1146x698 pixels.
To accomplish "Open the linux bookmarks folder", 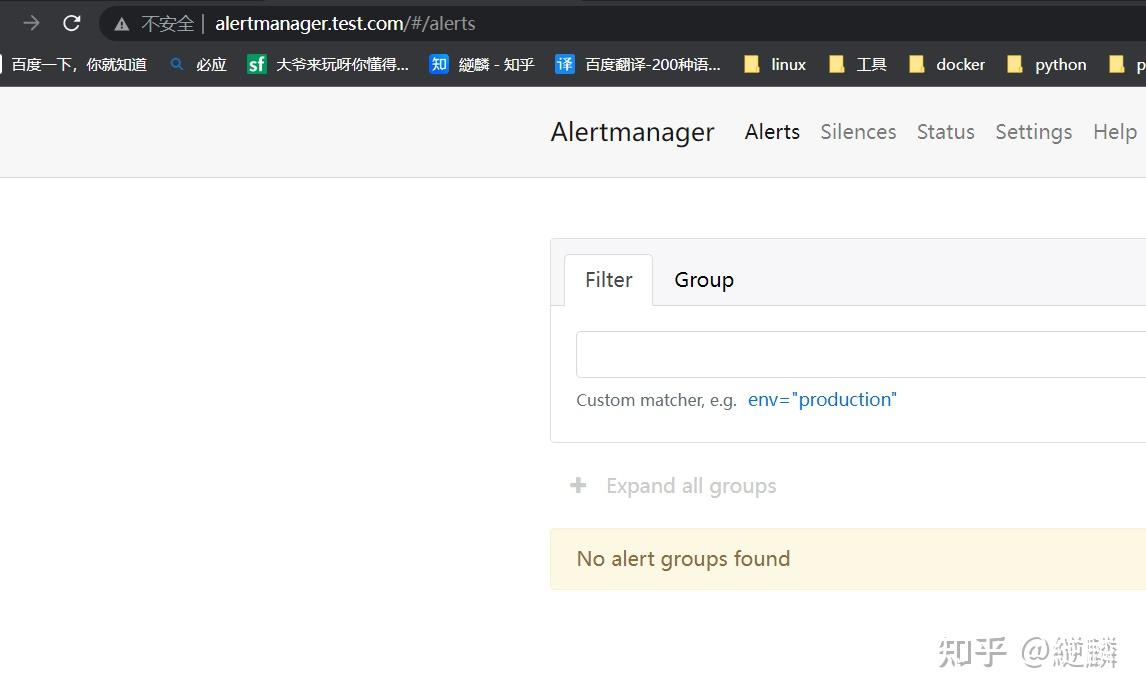I will coord(775,64).
